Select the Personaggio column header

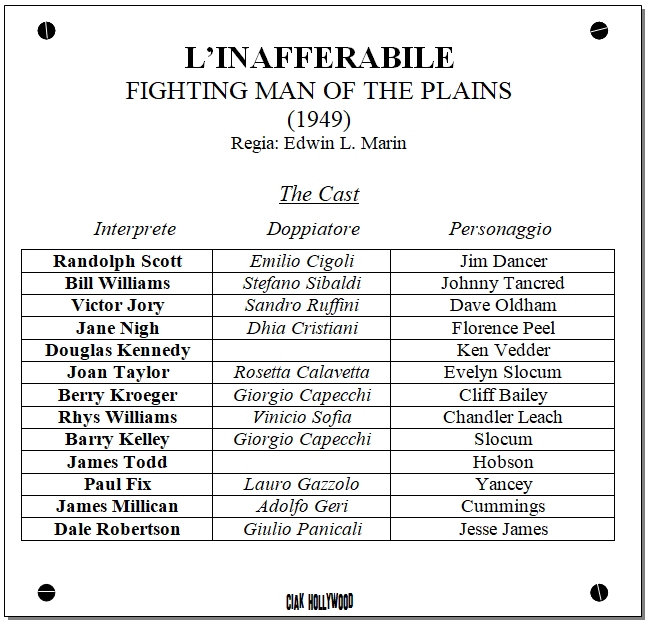[x=500, y=229]
